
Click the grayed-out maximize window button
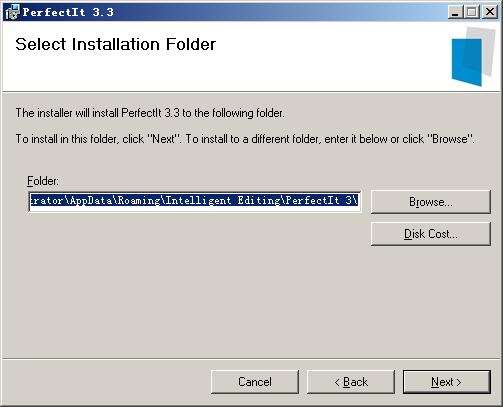472,12
